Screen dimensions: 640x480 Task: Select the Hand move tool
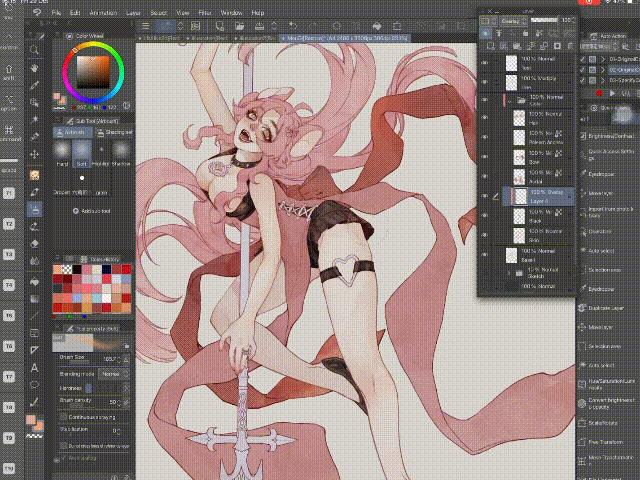35,68
